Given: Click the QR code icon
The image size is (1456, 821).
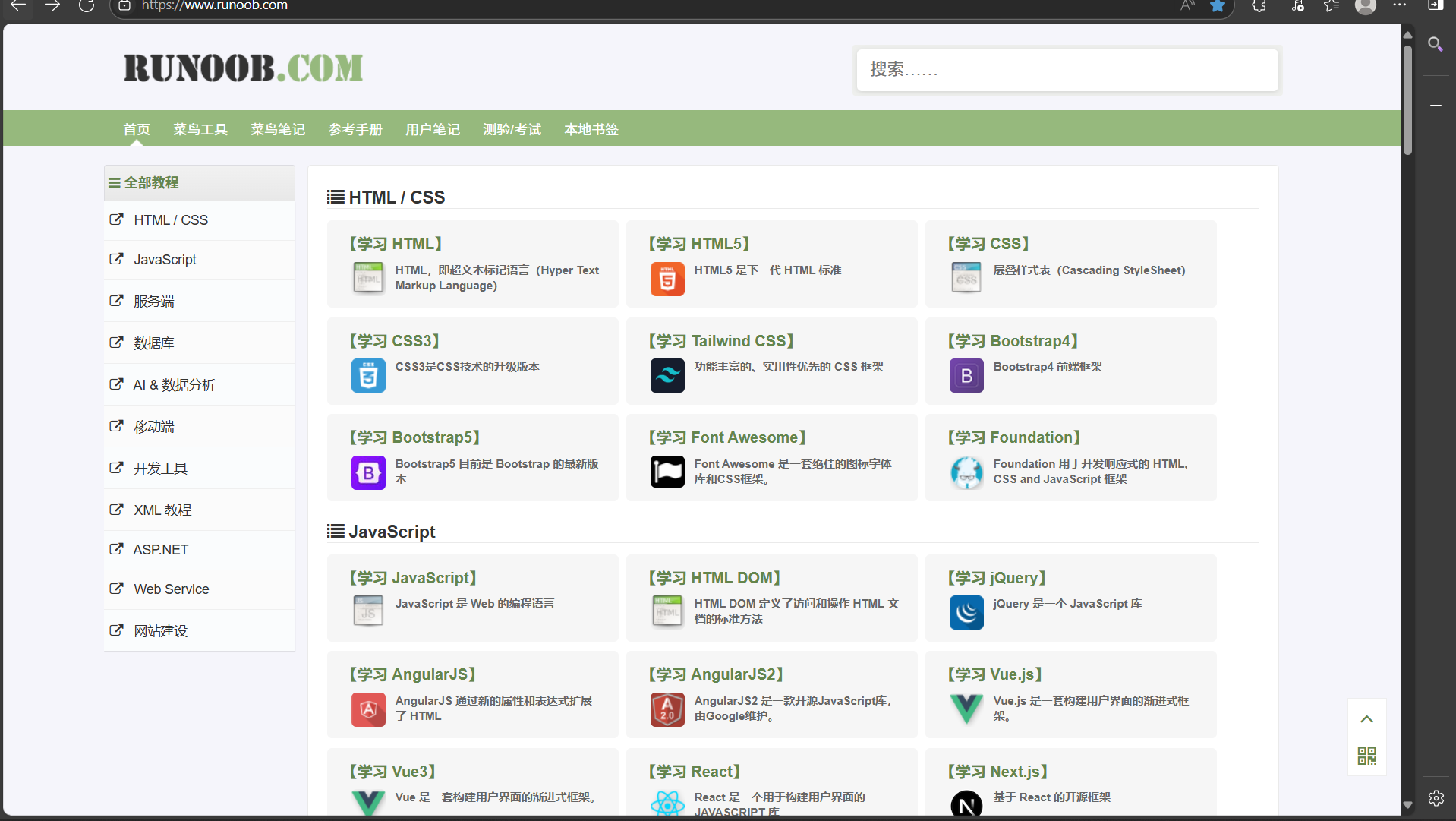Looking at the screenshot, I should (1366, 756).
